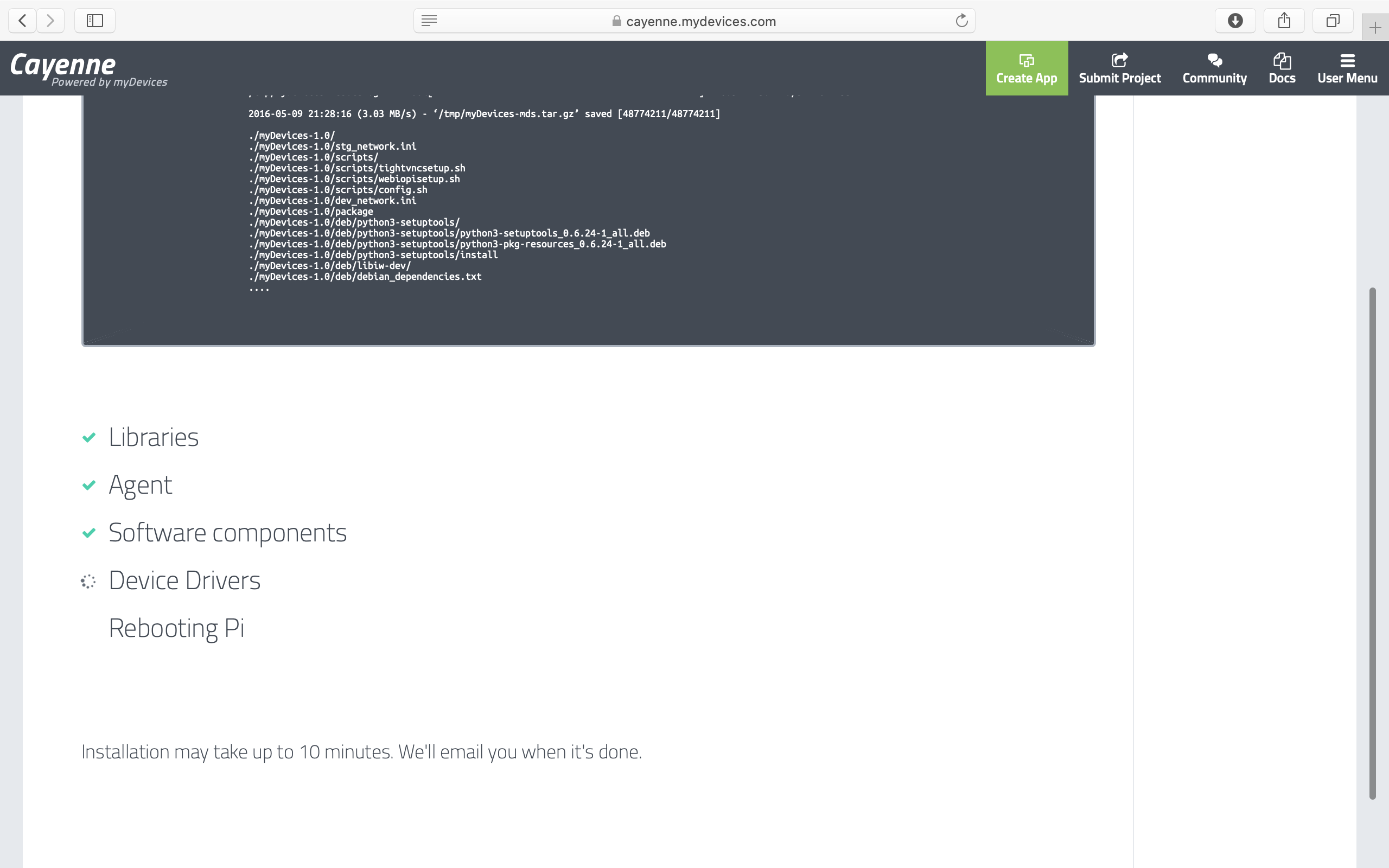The image size is (1389, 868).
Task: Click Safari share icon
Action: (1284, 21)
